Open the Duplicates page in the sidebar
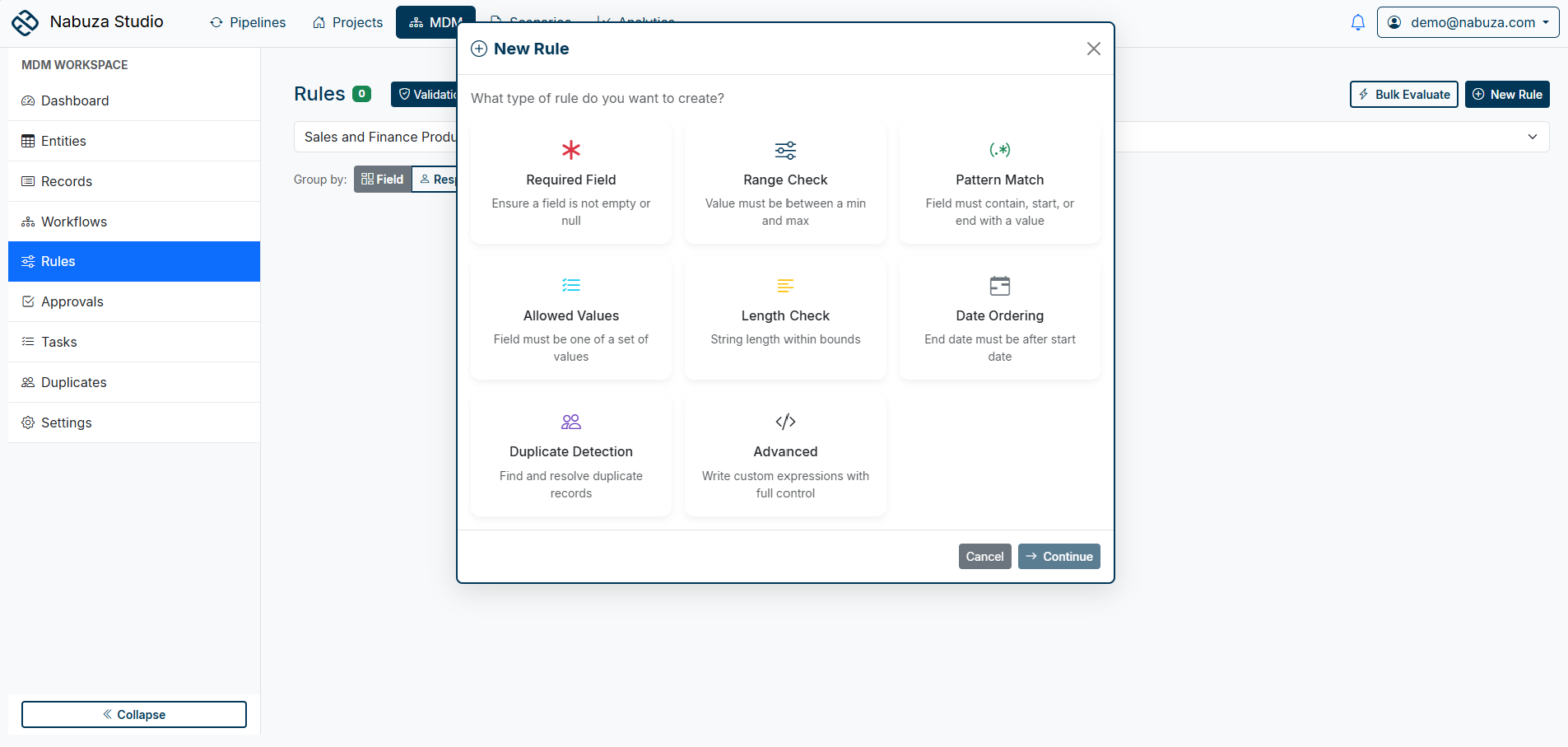This screenshot has height=747, width=1568. tap(72, 382)
